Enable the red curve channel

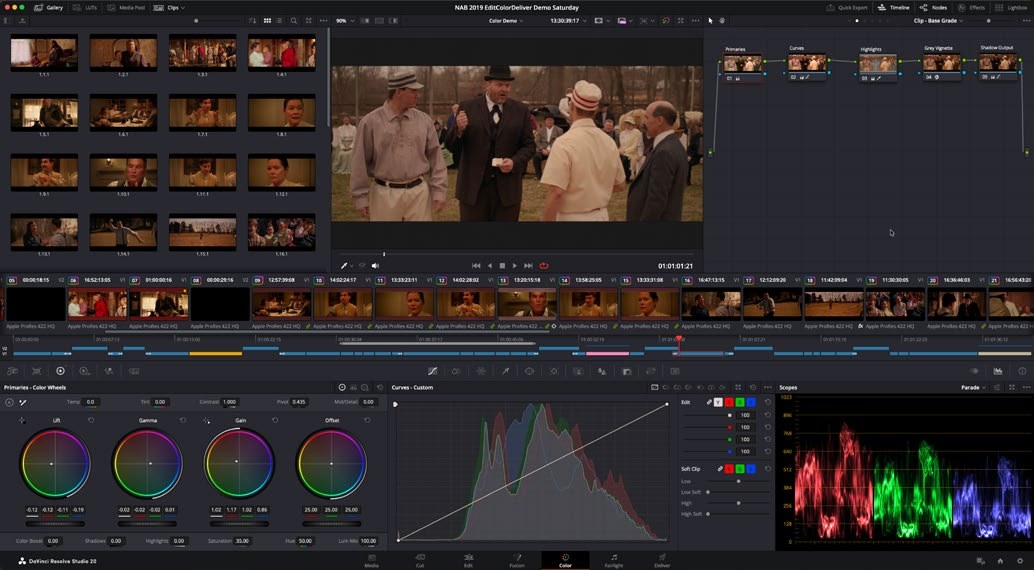729,402
